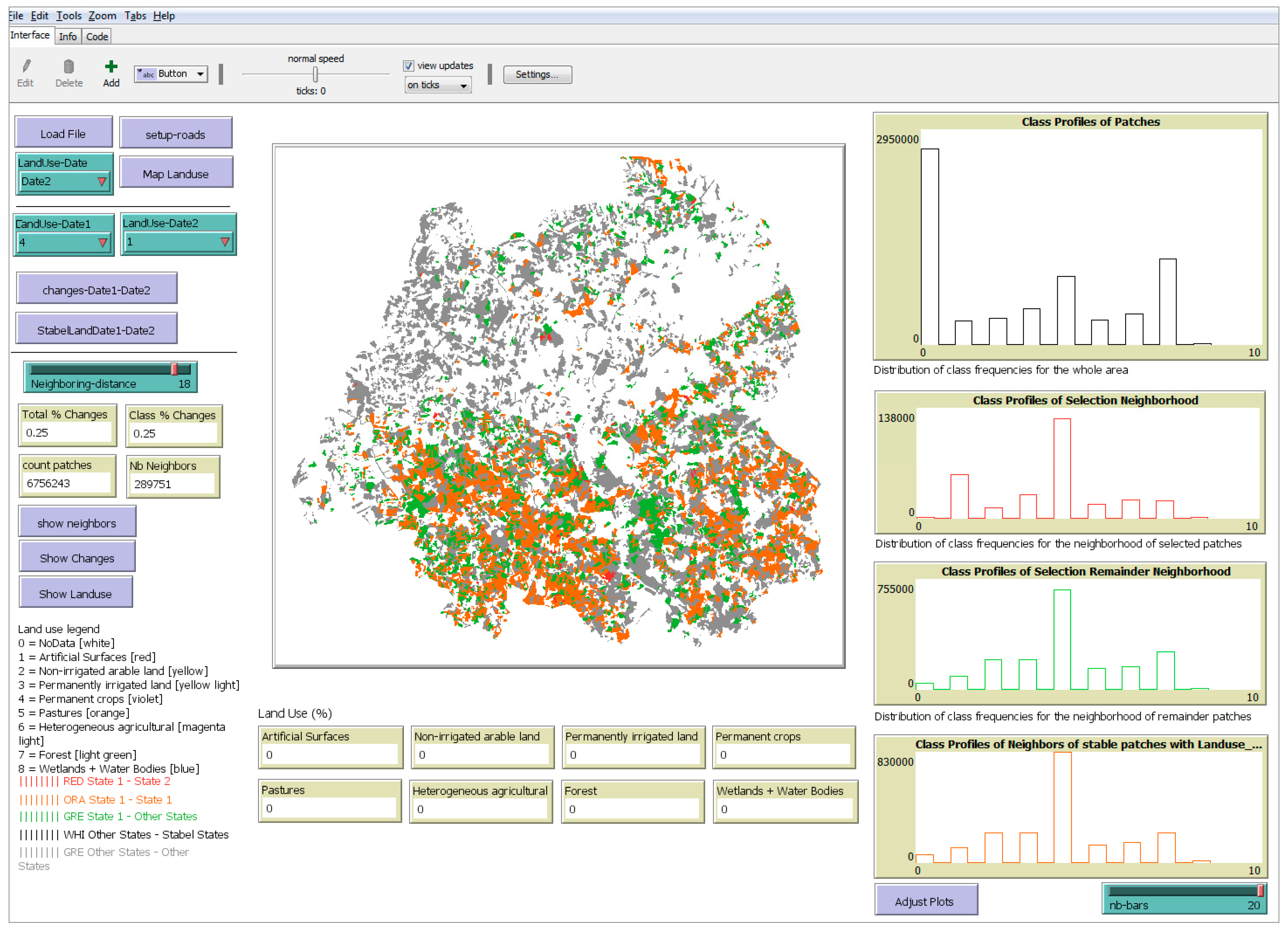Click the Edit pencil icon in toolbar
Screen dimensions: 1288x929
tap(26, 66)
